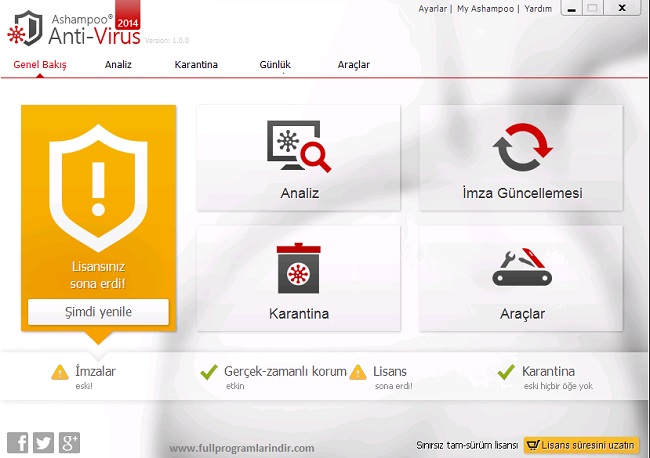Click the Karantina status green checkmark
The height and width of the screenshot is (458, 650).
tap(506, 372)
